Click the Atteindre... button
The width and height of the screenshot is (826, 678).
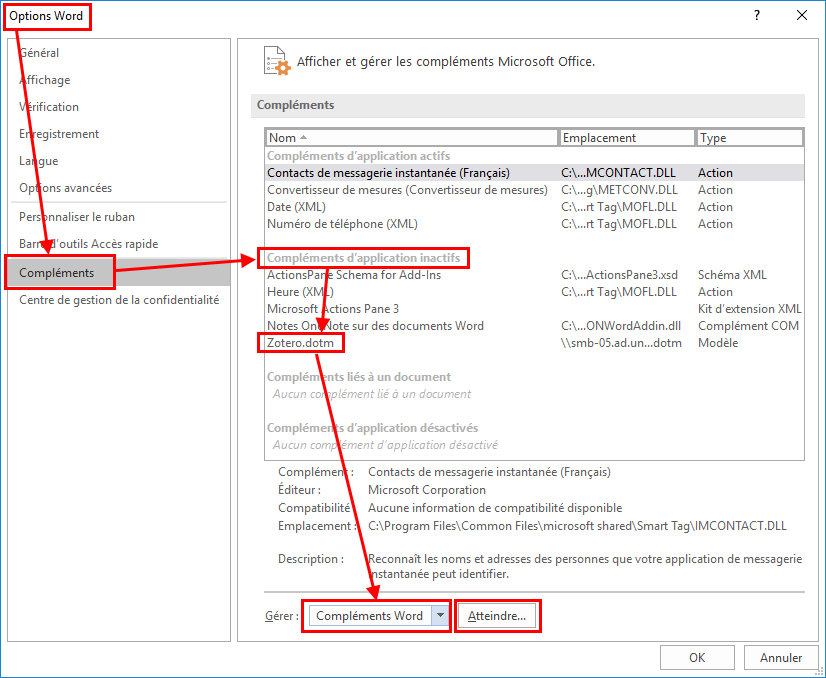497,616
